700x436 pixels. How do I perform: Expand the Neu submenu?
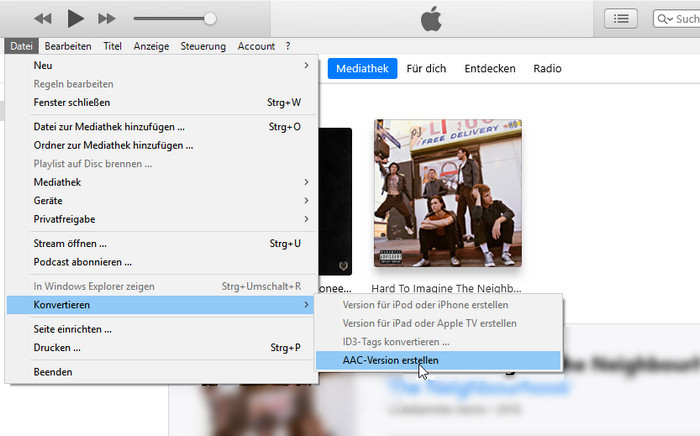pyautogui.click(x=161, y=66)
